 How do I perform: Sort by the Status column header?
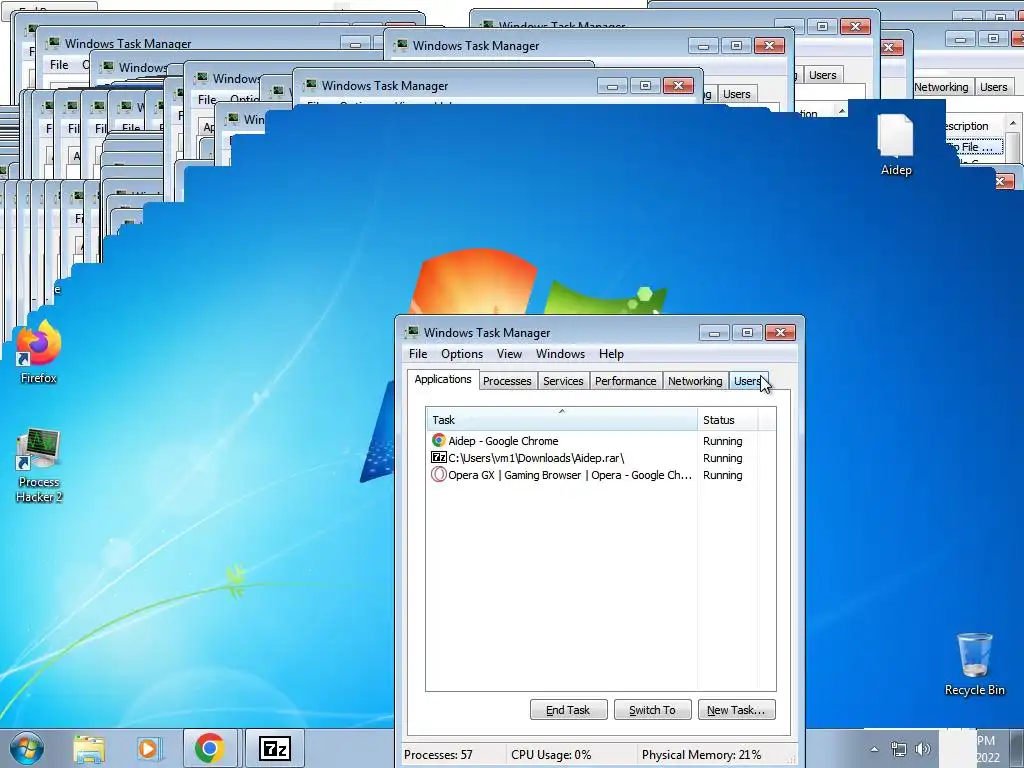coord(728,420)
